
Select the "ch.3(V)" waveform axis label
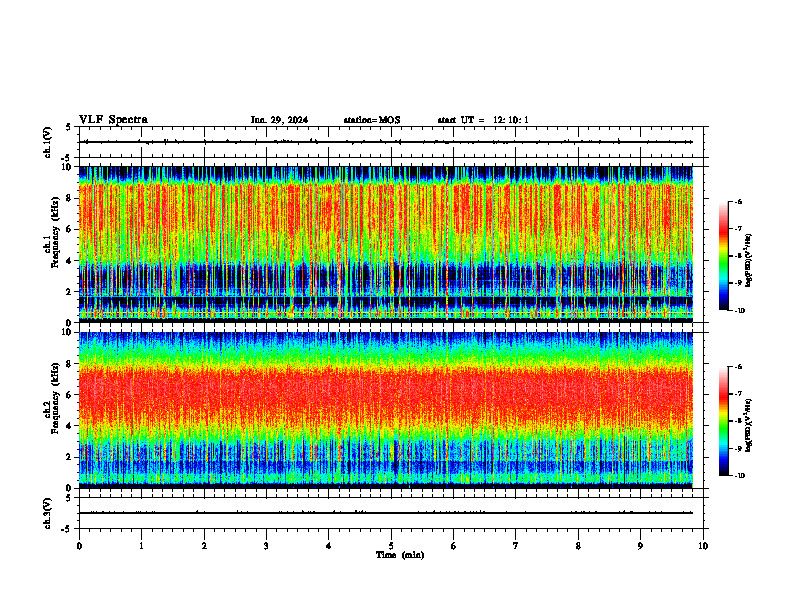pos(47,513)
